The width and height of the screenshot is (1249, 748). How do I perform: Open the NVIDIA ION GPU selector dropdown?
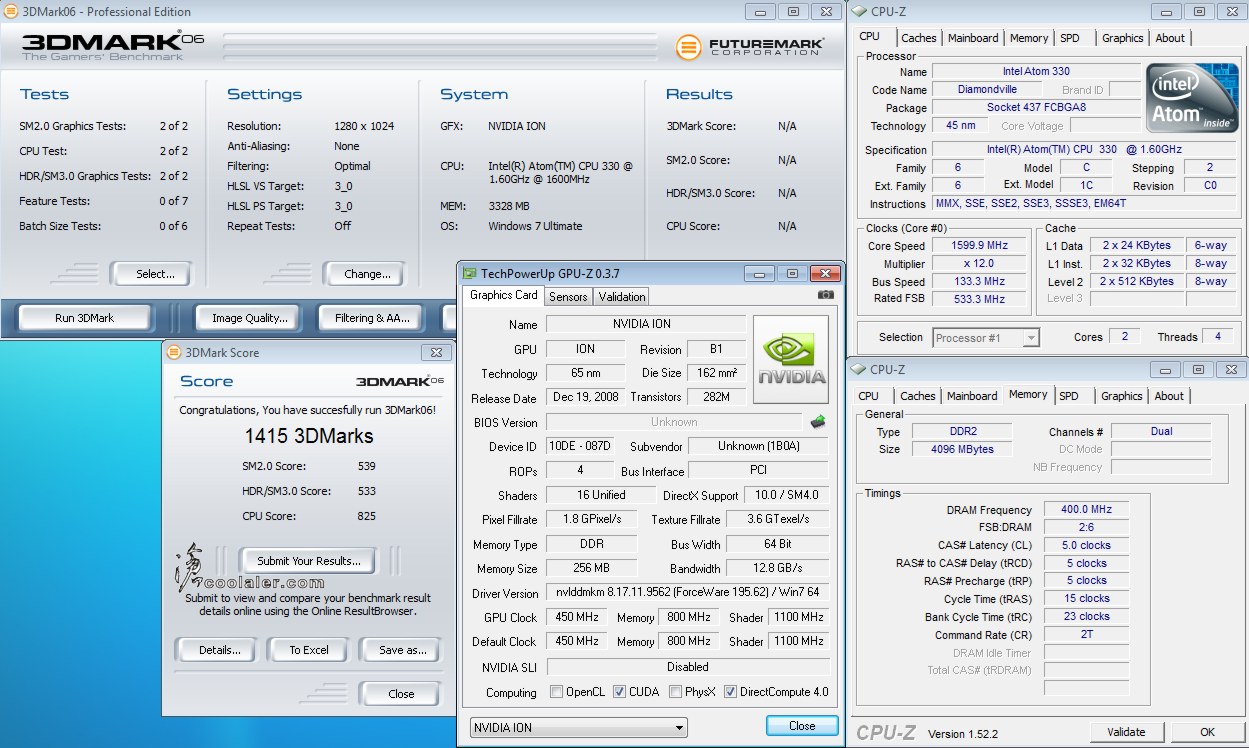(x=578, y=727)
